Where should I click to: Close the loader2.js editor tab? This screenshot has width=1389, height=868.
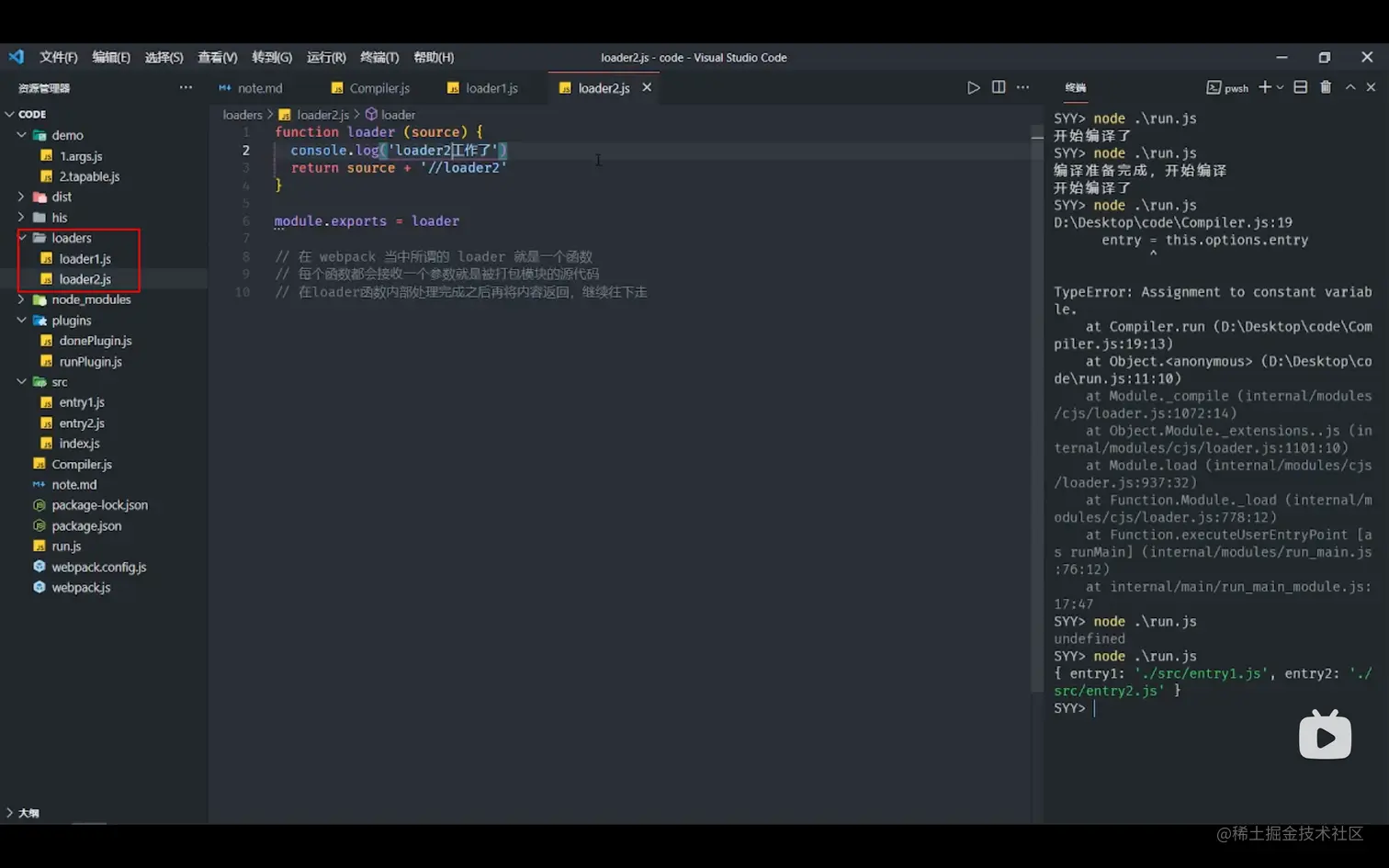click(x=647, y=87)
